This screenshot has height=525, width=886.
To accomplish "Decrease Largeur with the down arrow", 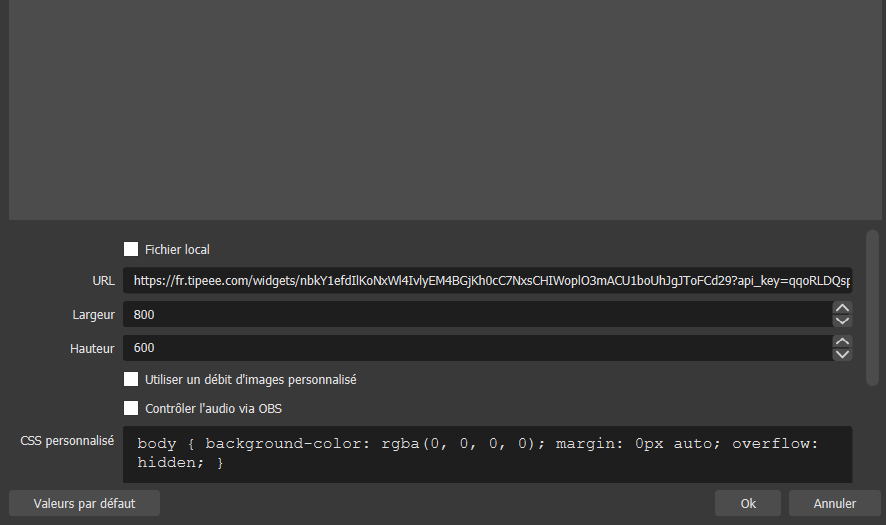I will (x=842, y=321).
